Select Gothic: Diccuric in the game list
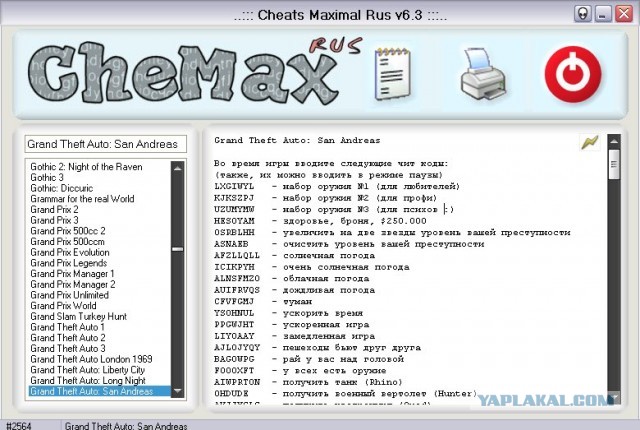The height and width of the screenshot is (430, 640). click(62, 188)
